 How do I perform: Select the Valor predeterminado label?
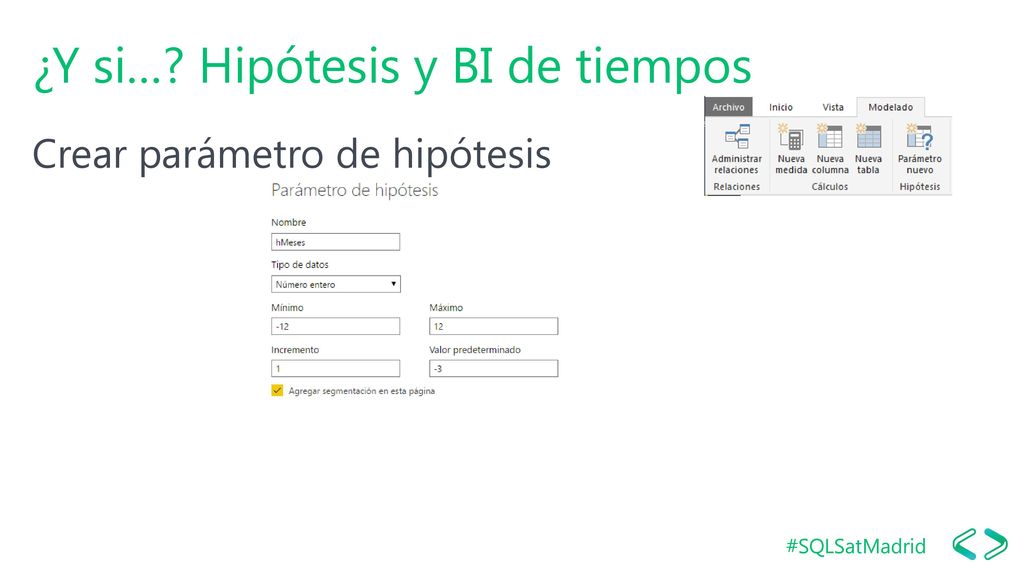[475, 350]
